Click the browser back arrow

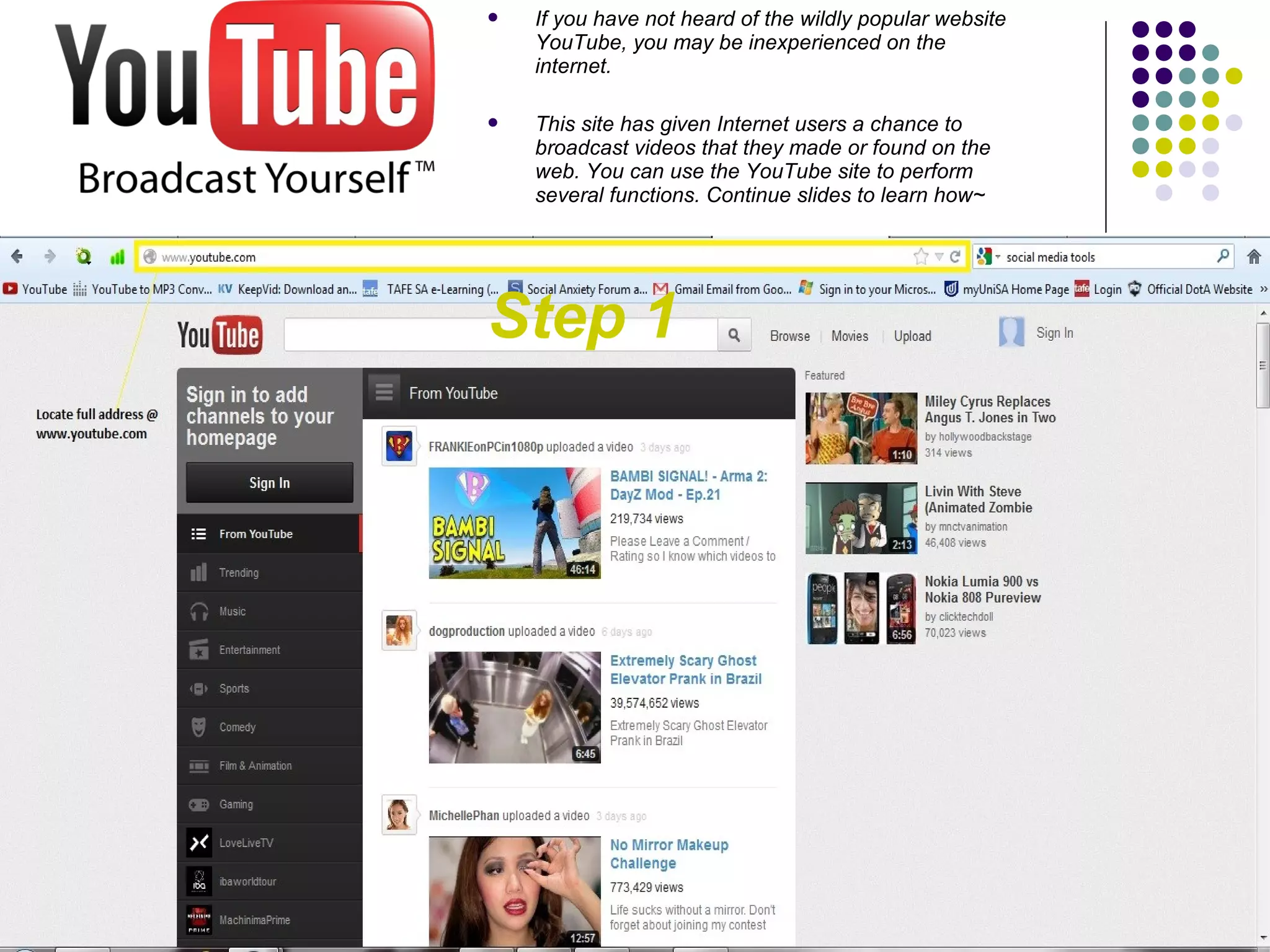[17, 256]
